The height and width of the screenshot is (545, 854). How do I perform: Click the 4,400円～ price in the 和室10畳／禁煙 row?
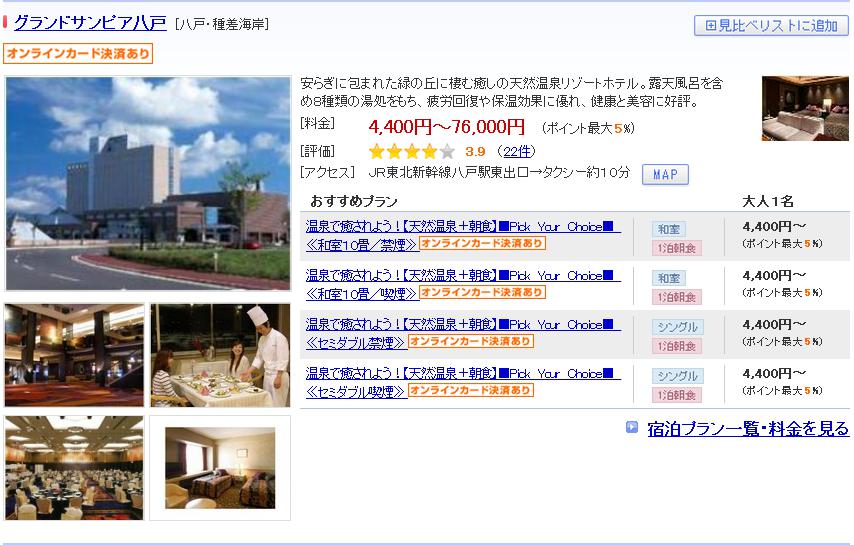[774, 227]
